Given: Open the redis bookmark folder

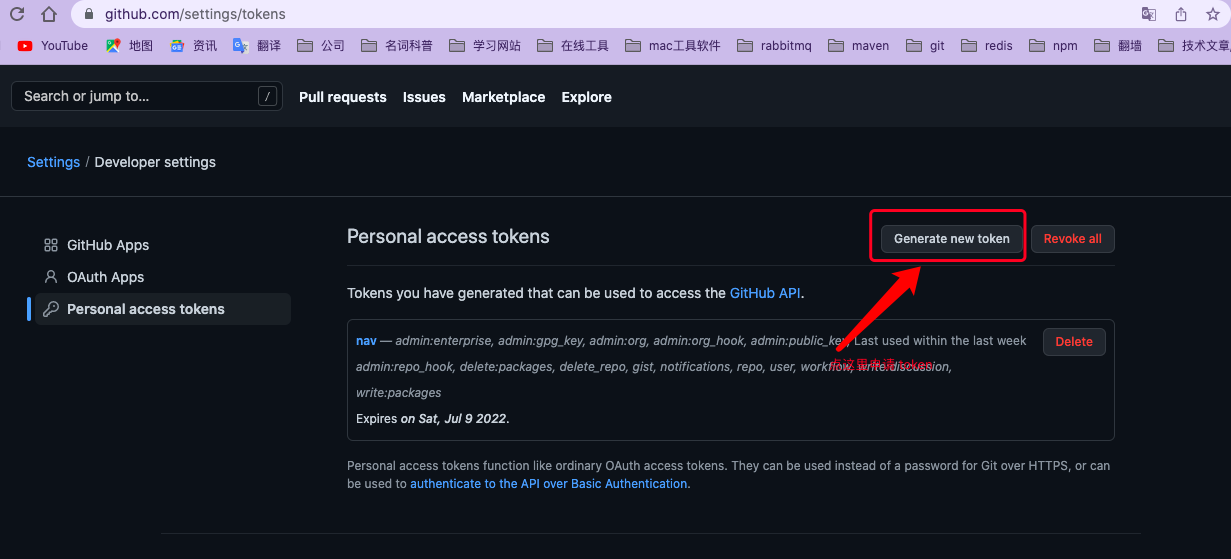Looking at the screenshot, I should pyautogui.click(x=987, y=45).
